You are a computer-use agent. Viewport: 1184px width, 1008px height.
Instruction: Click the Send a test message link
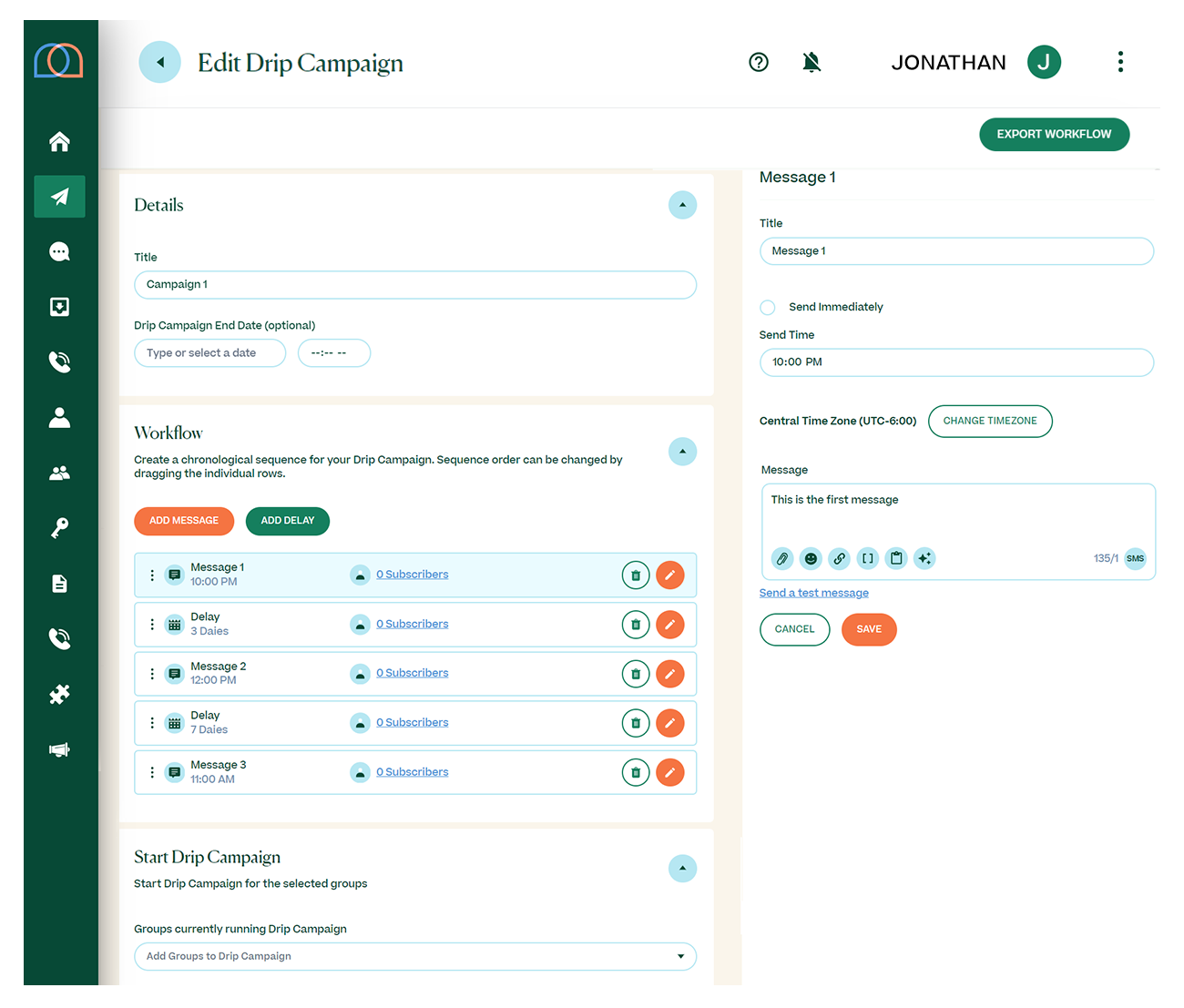click(813, 593)
